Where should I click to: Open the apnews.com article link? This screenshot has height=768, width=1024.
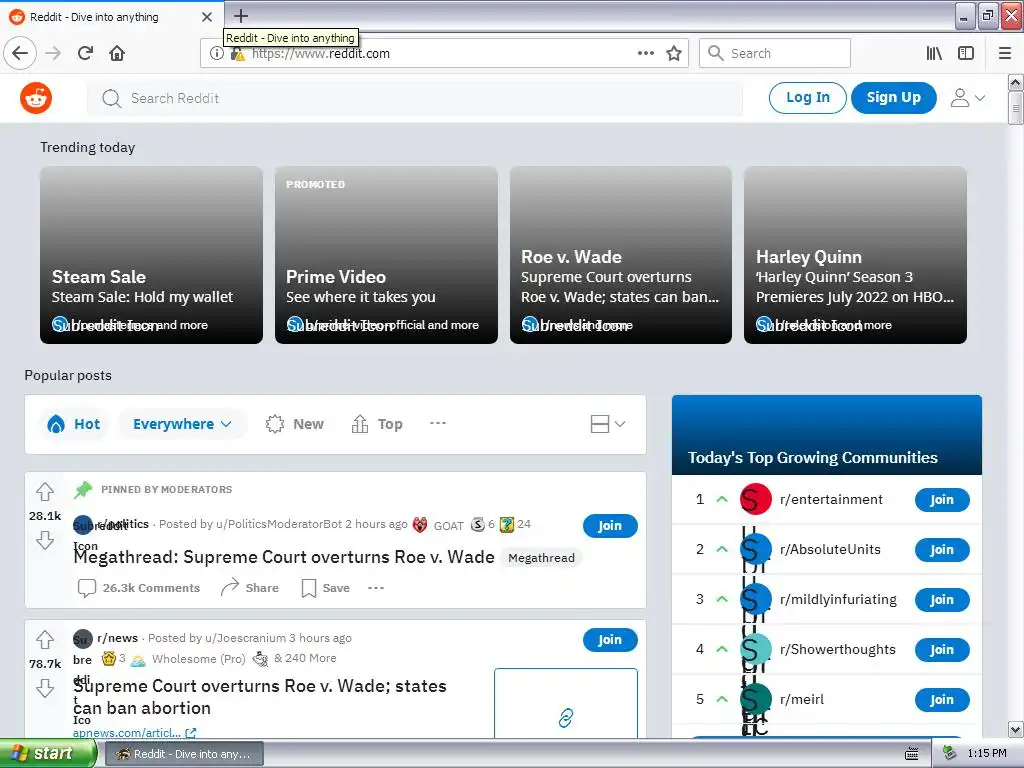[134, 733]
